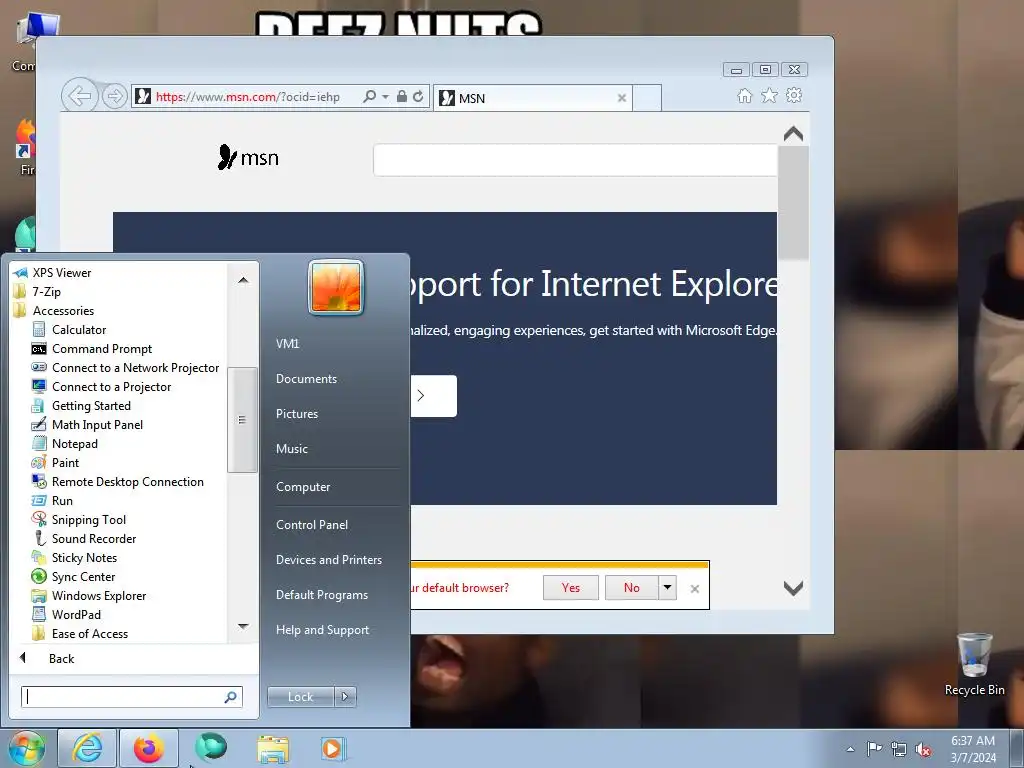1024x768 pixels.
Task: Open Favorites star in Internet Explorer
Action: (x=769, y=95)
